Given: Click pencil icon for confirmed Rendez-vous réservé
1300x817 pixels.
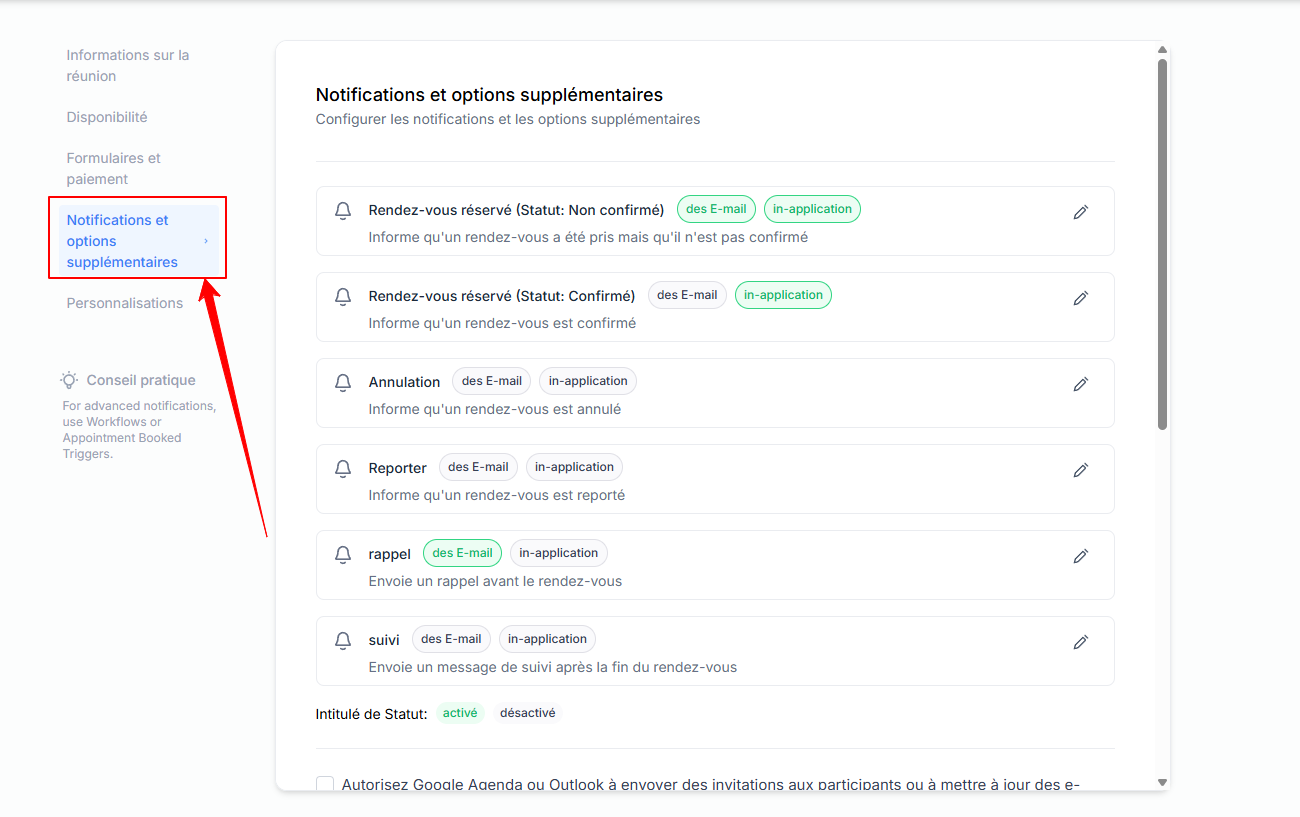Looking at the screenshot, I should (1080, 298).
